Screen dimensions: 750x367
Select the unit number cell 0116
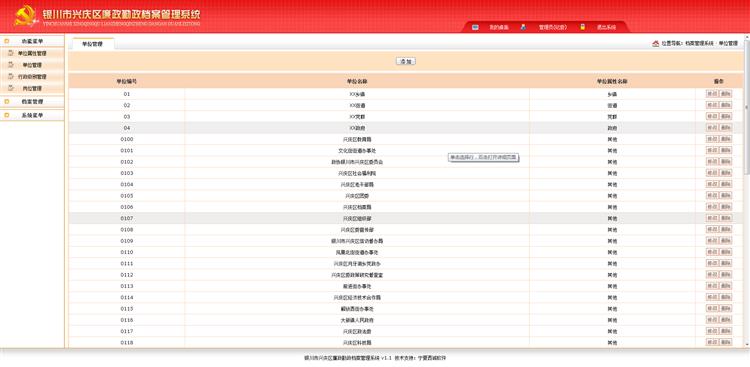point(127,320)
